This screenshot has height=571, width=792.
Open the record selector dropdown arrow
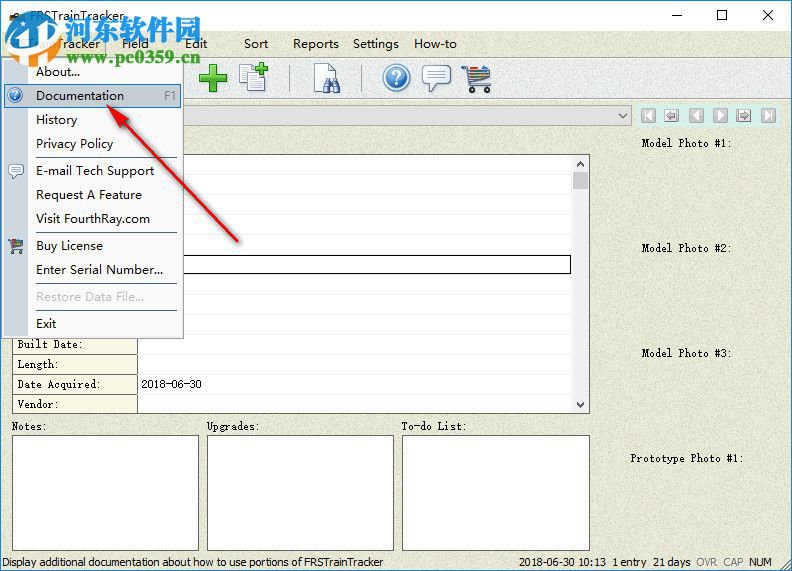[623, 116]
